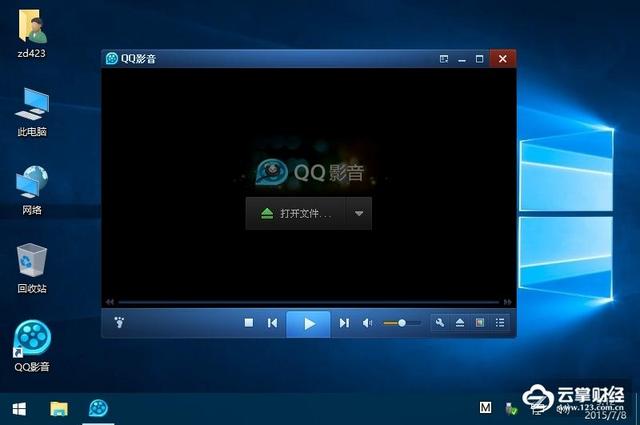The image size is (640, 425).
Task: Select the 此电脑 desktop icon
Action: click(x=32, y=112)
